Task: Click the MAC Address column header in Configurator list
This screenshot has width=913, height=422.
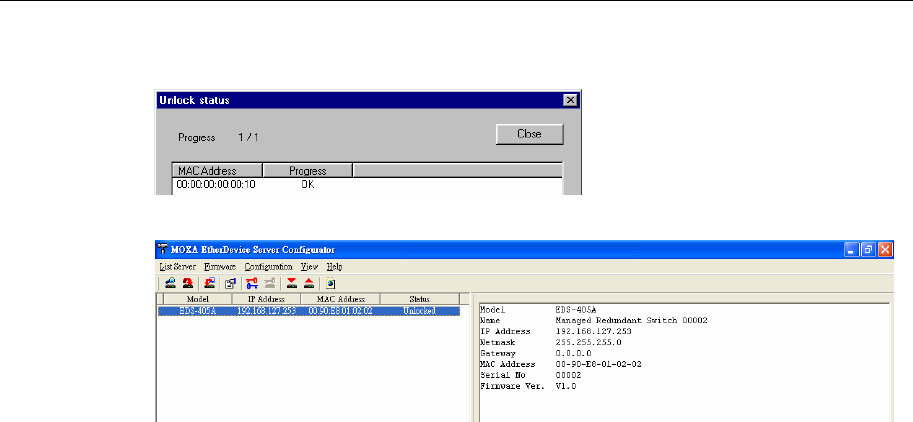Action: (x=340, y=299)
